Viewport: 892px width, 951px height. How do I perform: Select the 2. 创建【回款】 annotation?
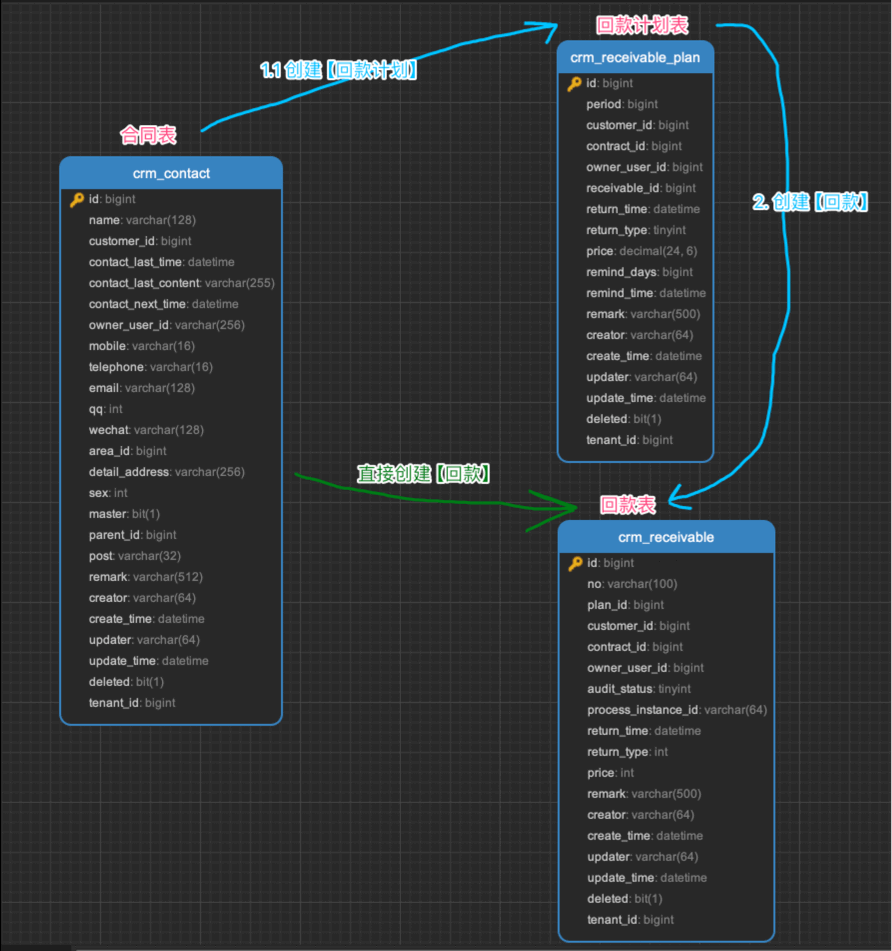(810, 202)
